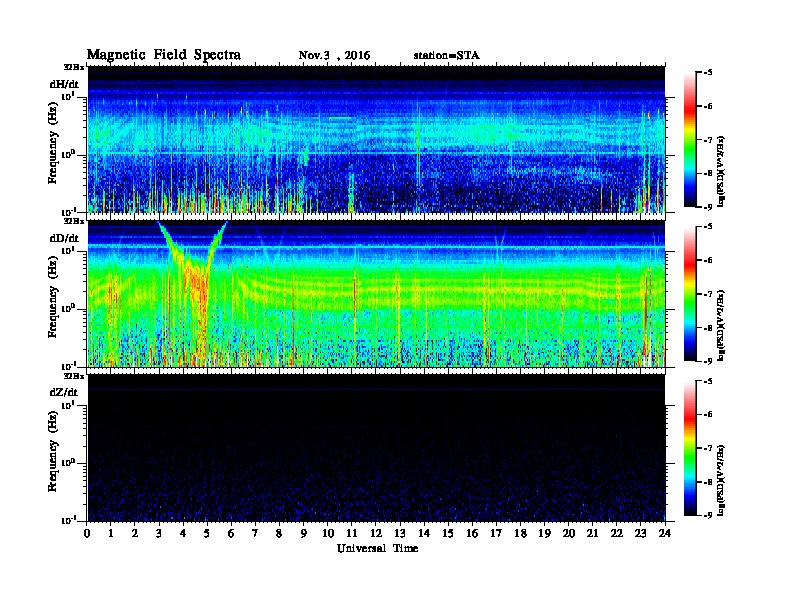
Task: Click hour label "11" on the time axis
Action: click(x=352, y=534)
